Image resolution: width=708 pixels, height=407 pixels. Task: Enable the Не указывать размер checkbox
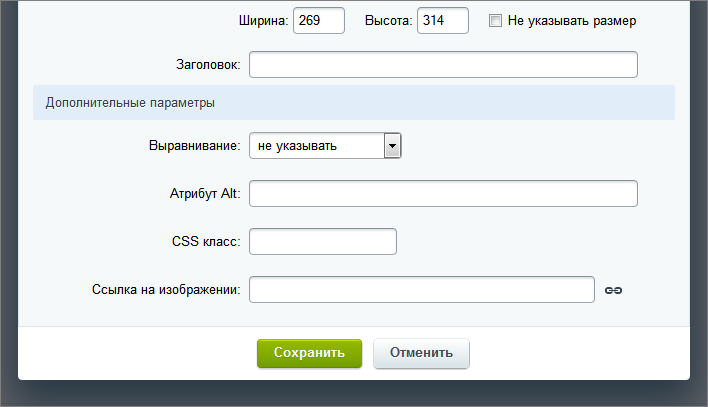495,21
